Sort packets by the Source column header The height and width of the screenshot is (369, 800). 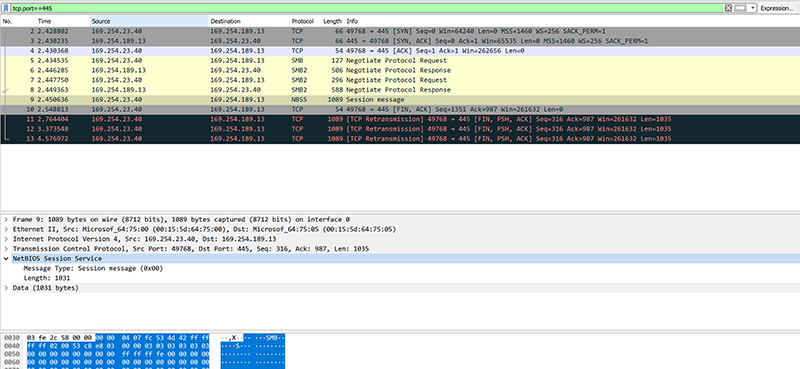point(149,21)
